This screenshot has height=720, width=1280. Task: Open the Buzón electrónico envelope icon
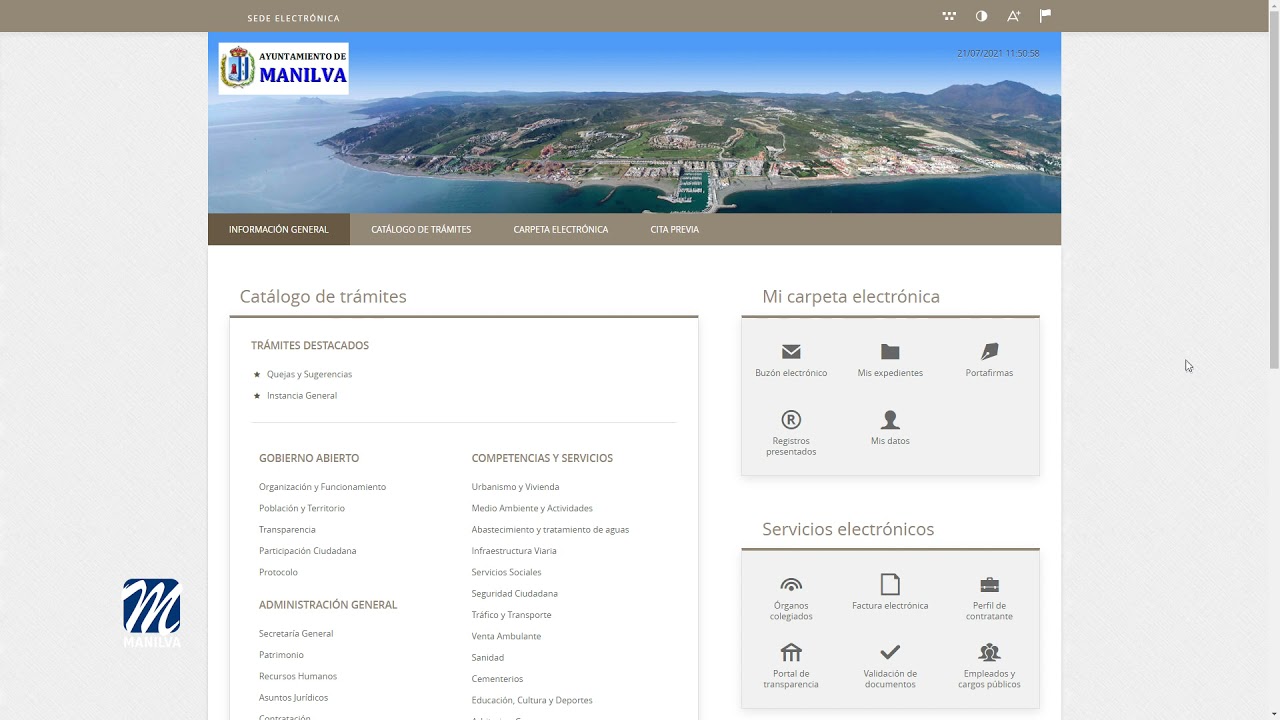791,352
